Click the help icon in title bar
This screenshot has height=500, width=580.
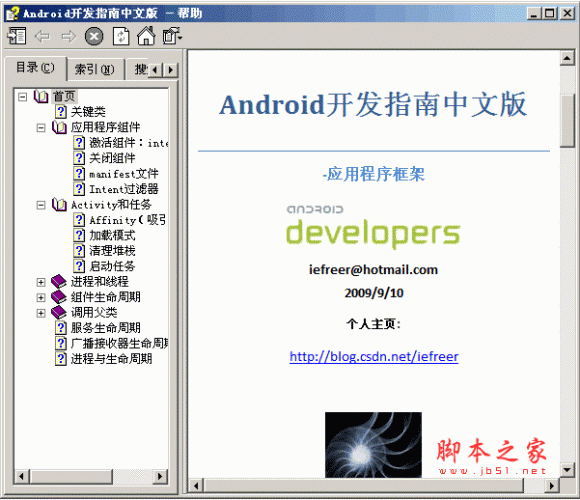13,13
